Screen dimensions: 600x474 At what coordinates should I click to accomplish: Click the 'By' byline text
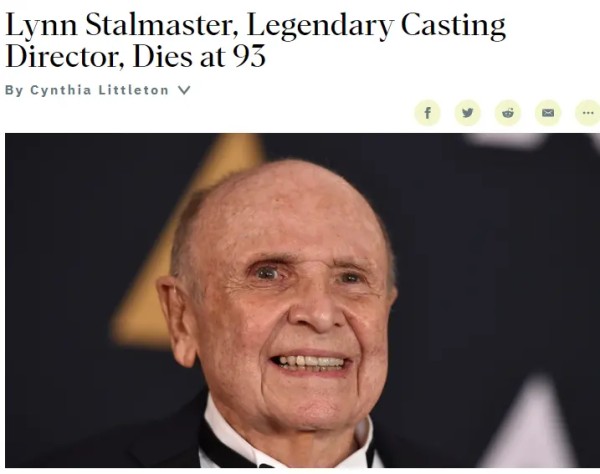coord(14,91)
